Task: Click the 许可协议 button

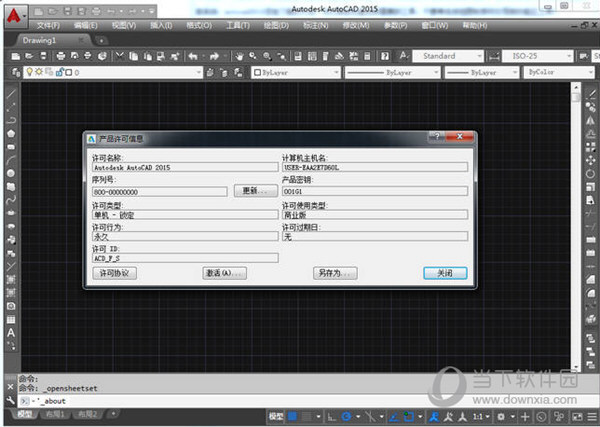Action: tap(114, 273)
